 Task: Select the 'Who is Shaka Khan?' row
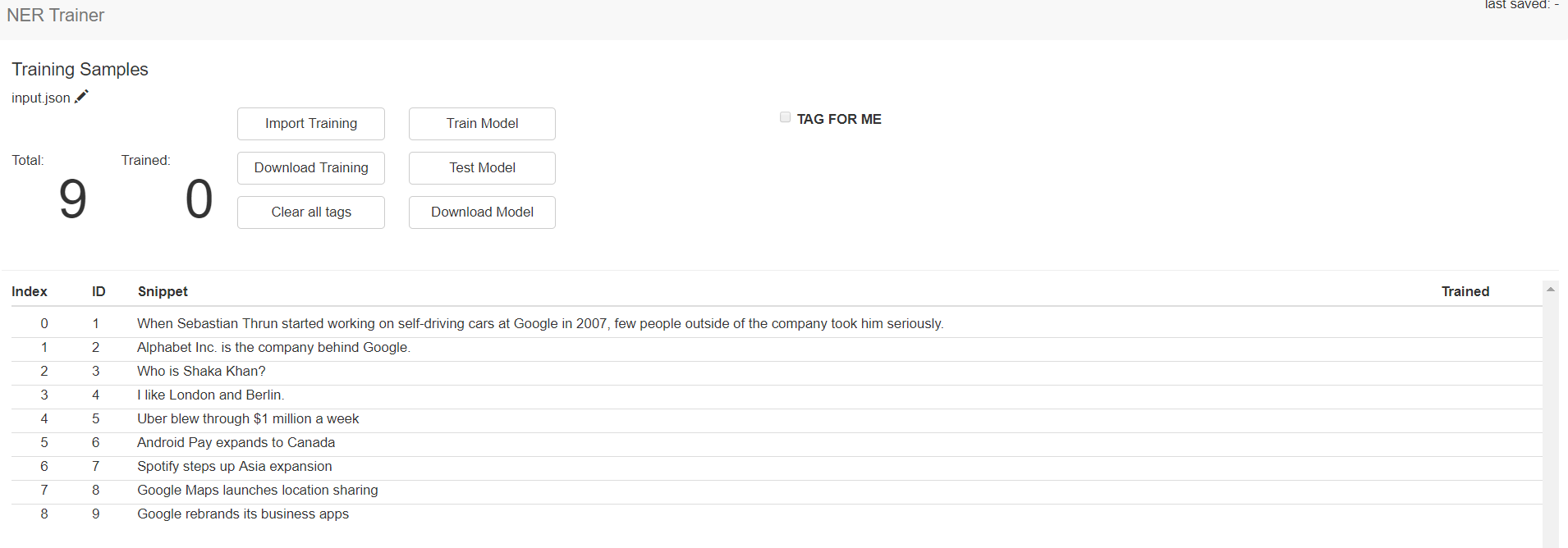[777, 372]
